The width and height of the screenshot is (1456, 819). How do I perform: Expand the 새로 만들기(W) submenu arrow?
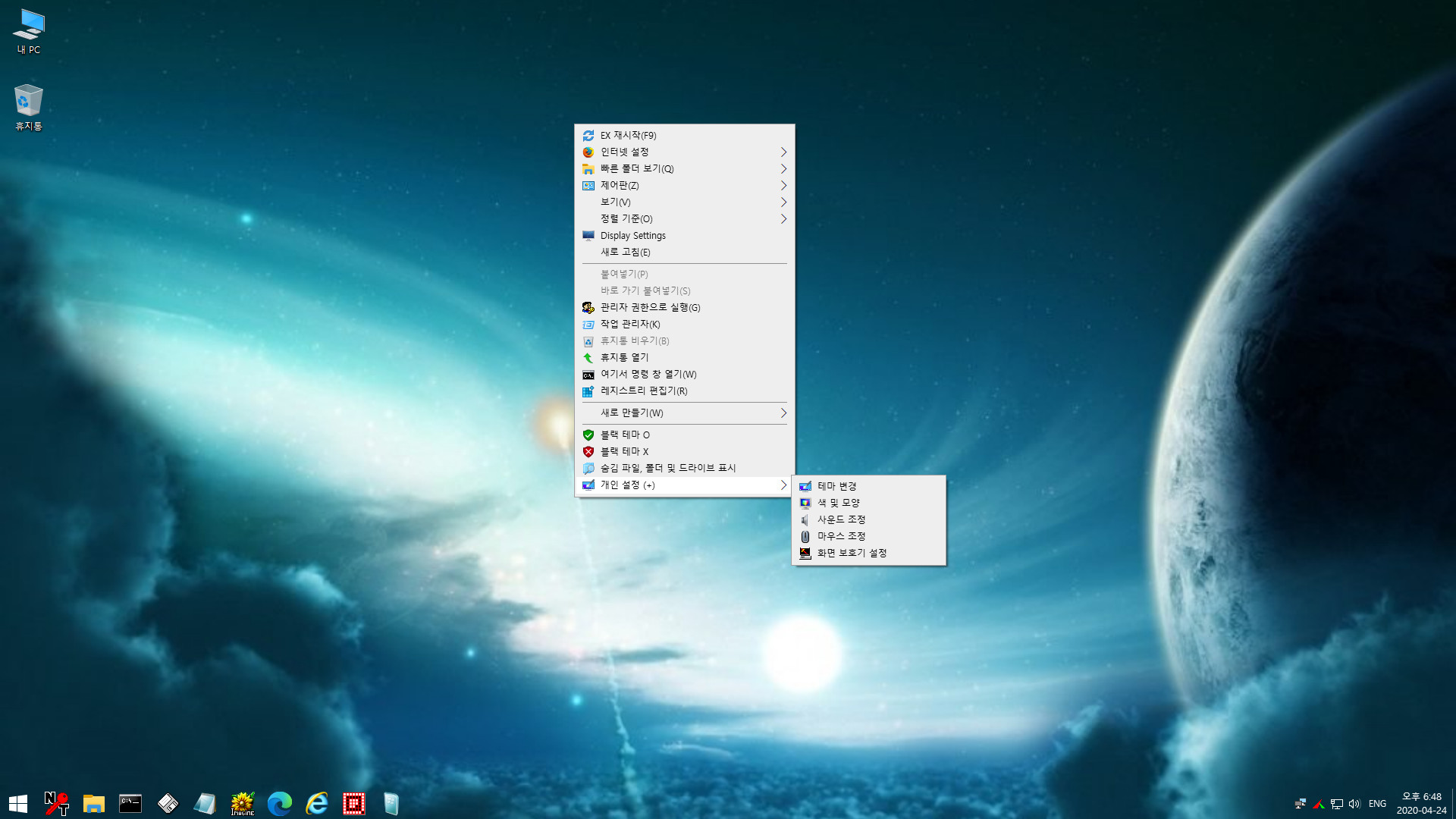point(783,413)
